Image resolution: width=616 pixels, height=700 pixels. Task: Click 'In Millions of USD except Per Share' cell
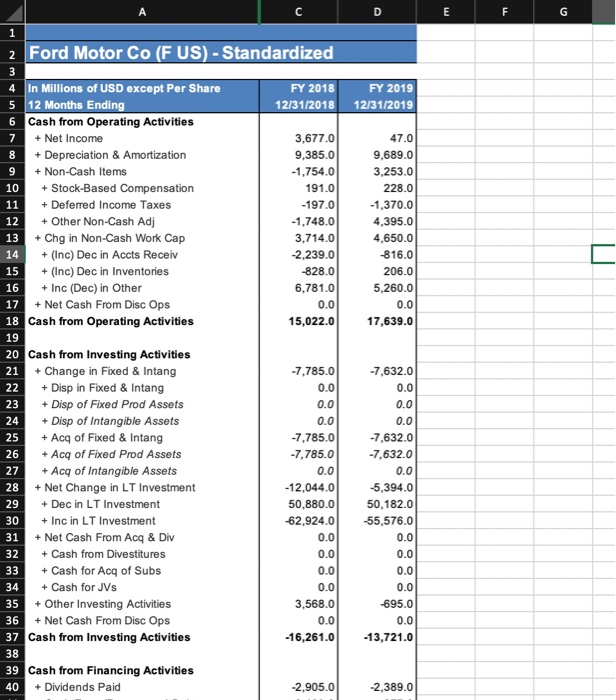[x=142, y=88]
